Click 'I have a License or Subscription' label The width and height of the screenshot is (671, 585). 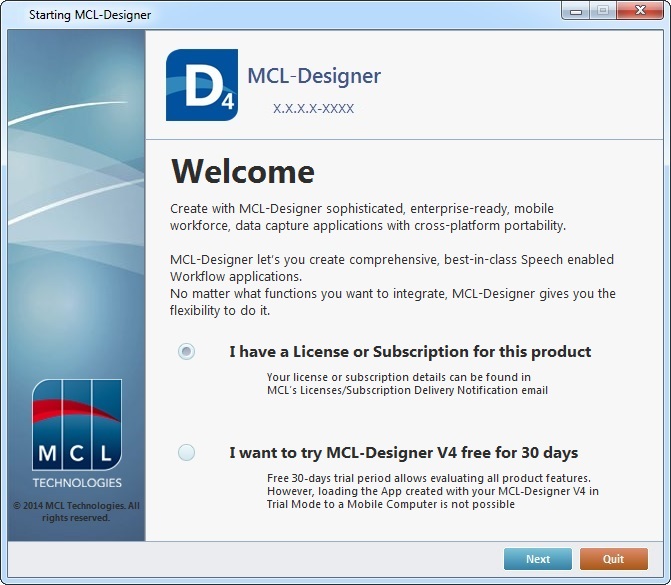point(410,352)
